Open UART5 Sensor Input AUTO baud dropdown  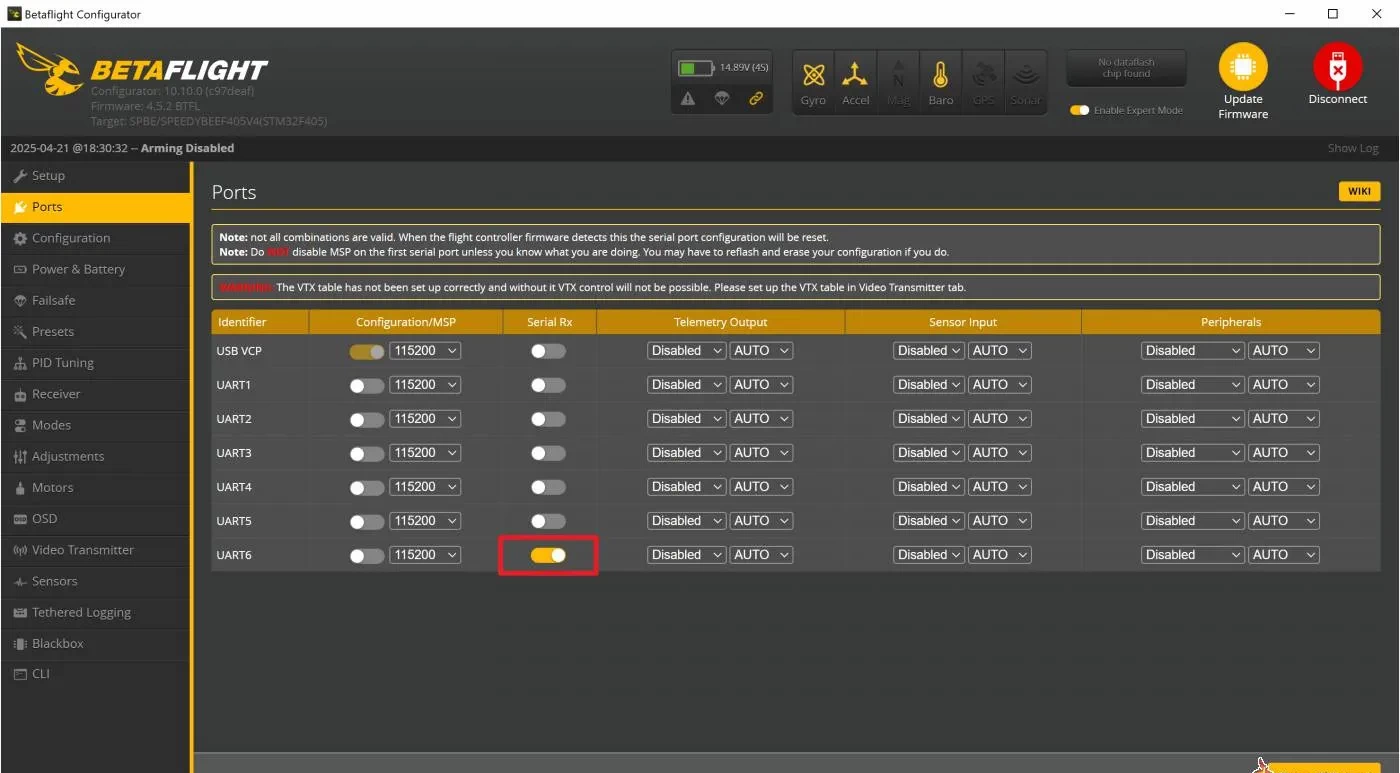(x=1000, y=521)
